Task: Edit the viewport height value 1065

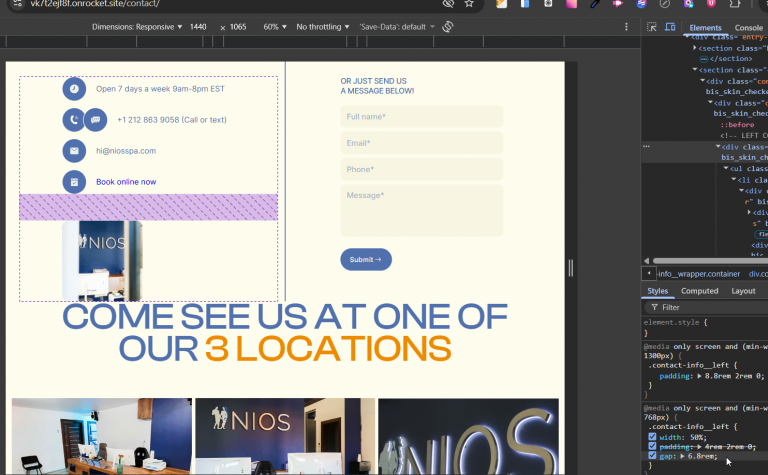Action: (x=238, y=27)
